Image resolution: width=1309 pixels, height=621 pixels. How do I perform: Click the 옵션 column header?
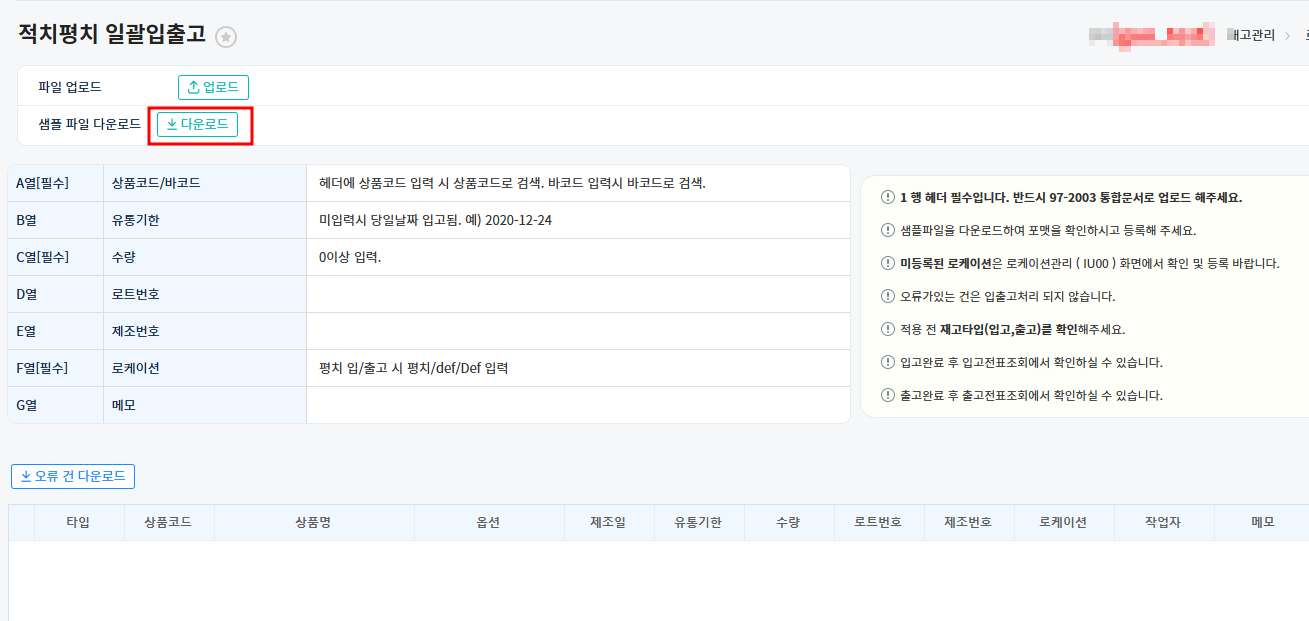pyautogui.click(x=489, y=523)
